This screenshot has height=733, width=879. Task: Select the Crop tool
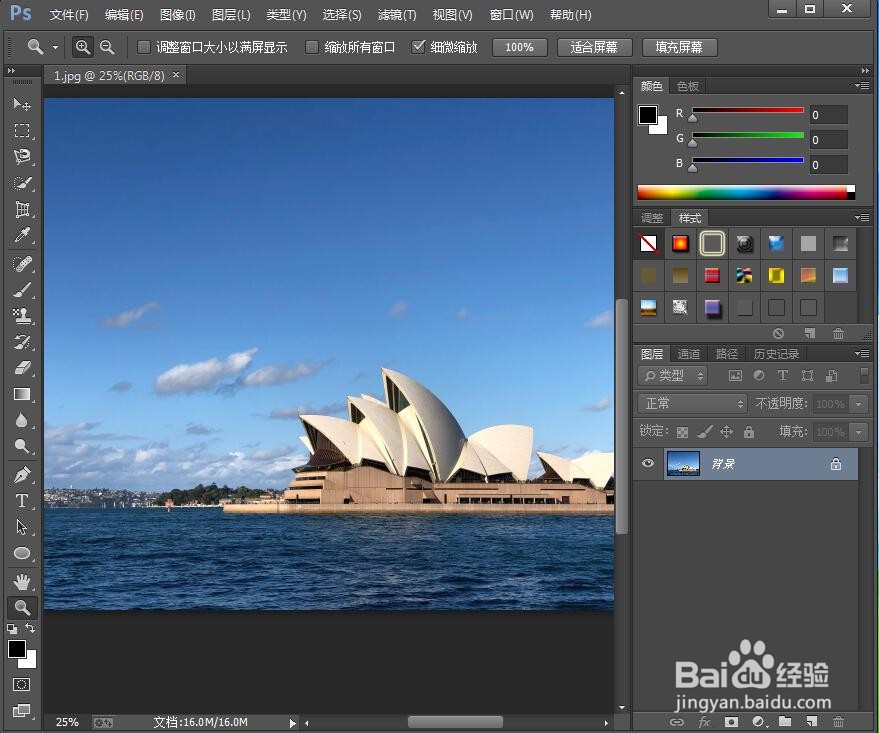tap(22, 209)
